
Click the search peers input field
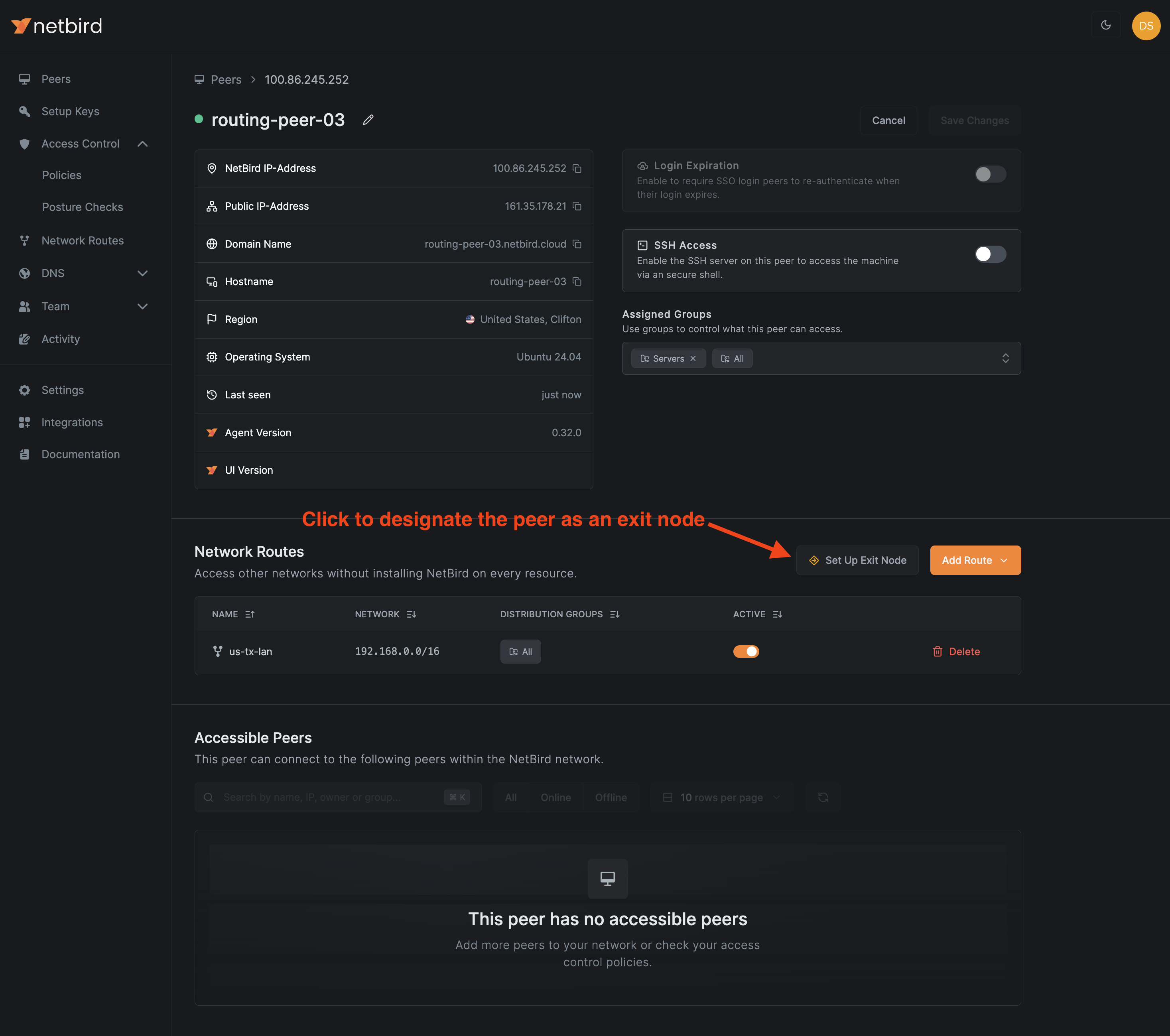tap(321, 797)
